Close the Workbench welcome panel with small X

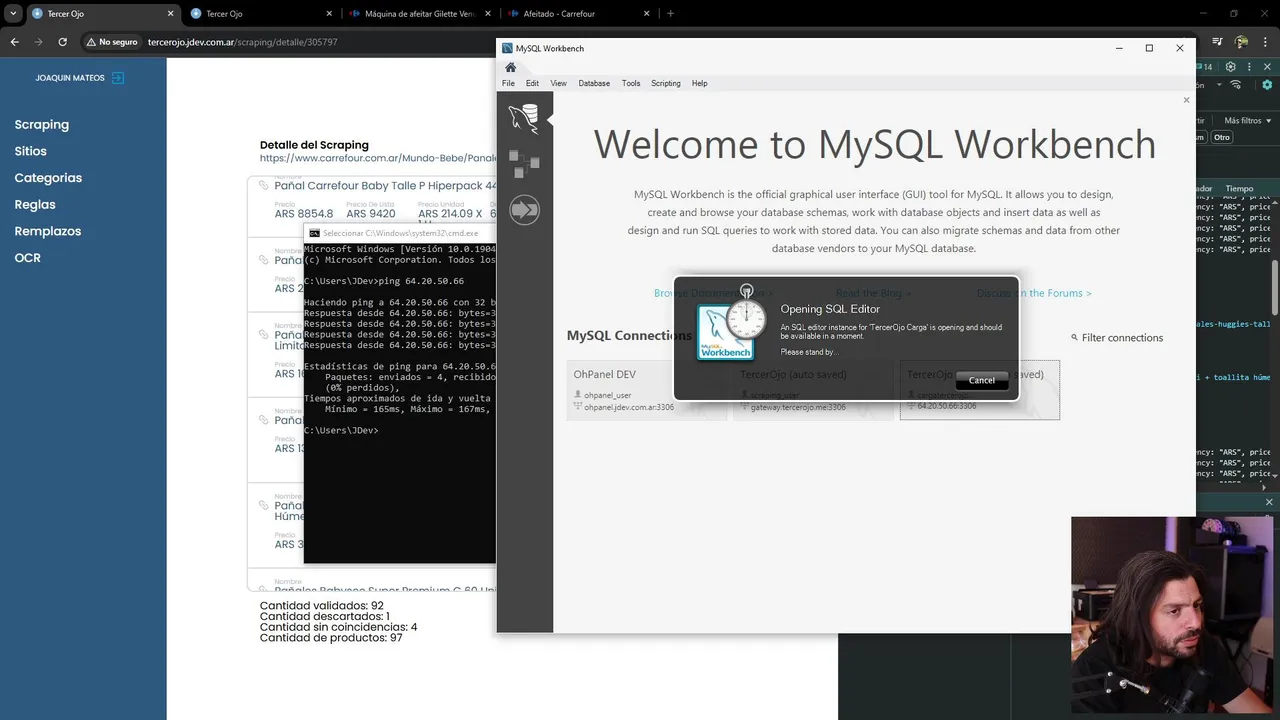point(1187,100)
